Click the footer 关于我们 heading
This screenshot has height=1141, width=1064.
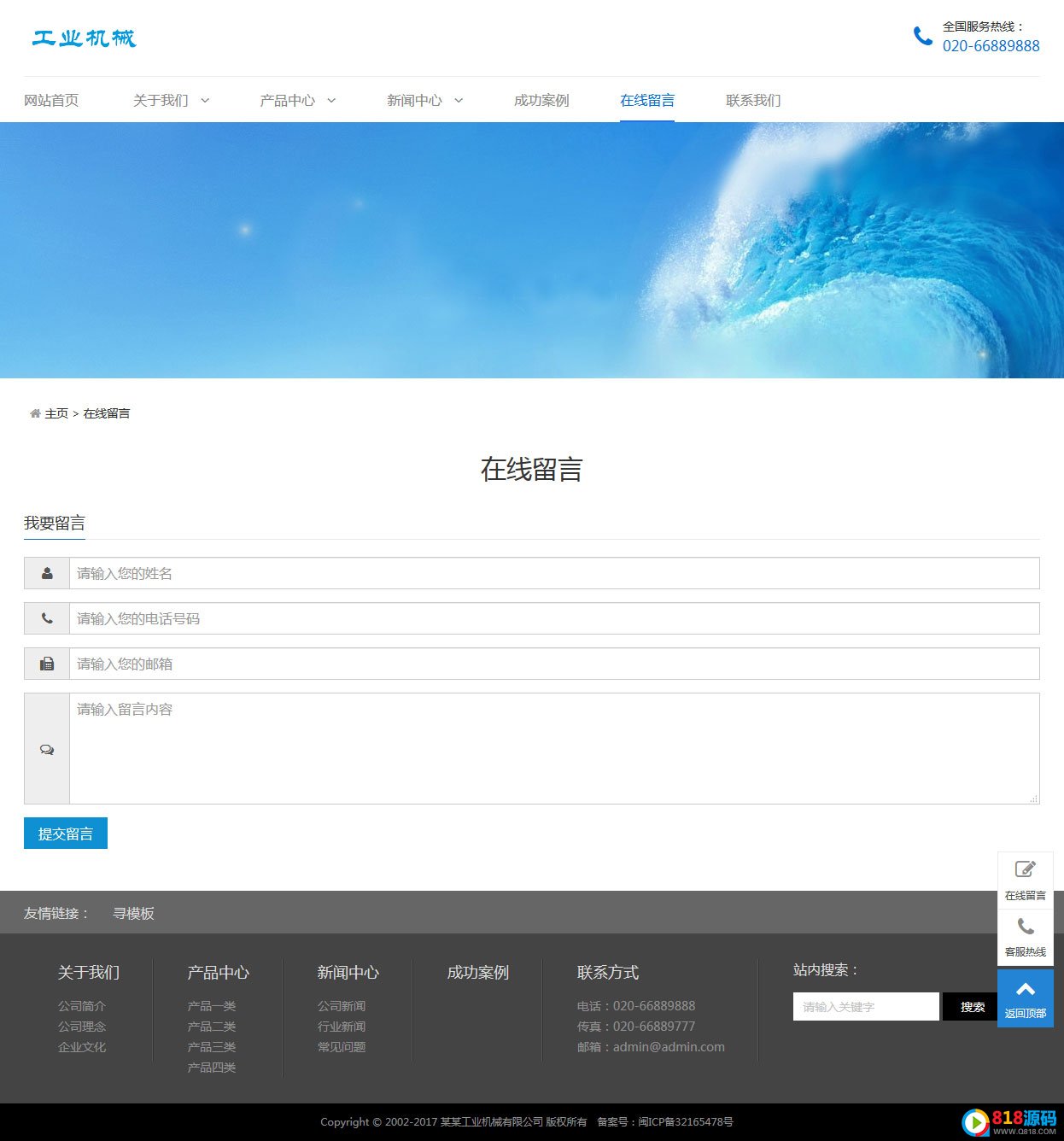89,973
